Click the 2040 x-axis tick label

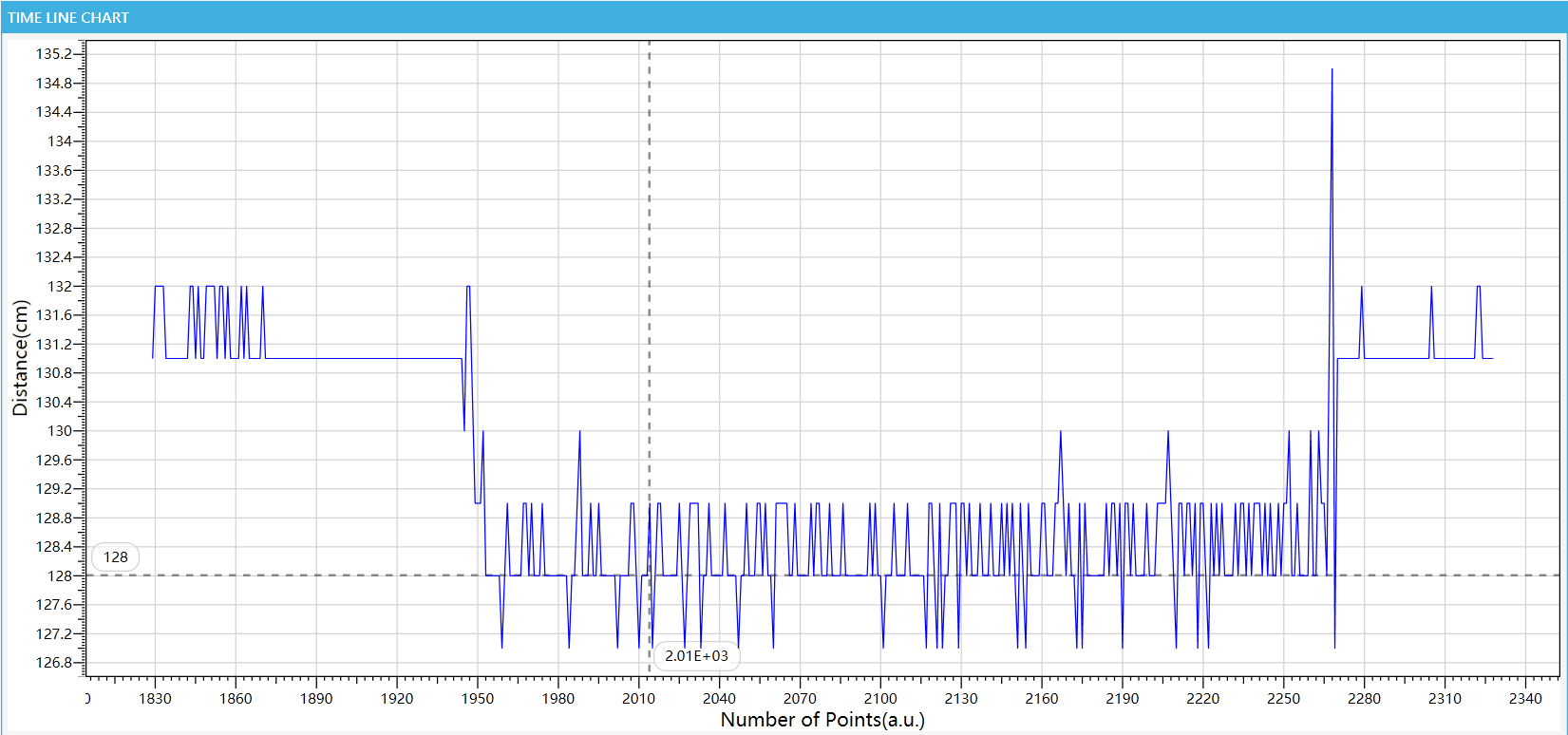(719, 699)
